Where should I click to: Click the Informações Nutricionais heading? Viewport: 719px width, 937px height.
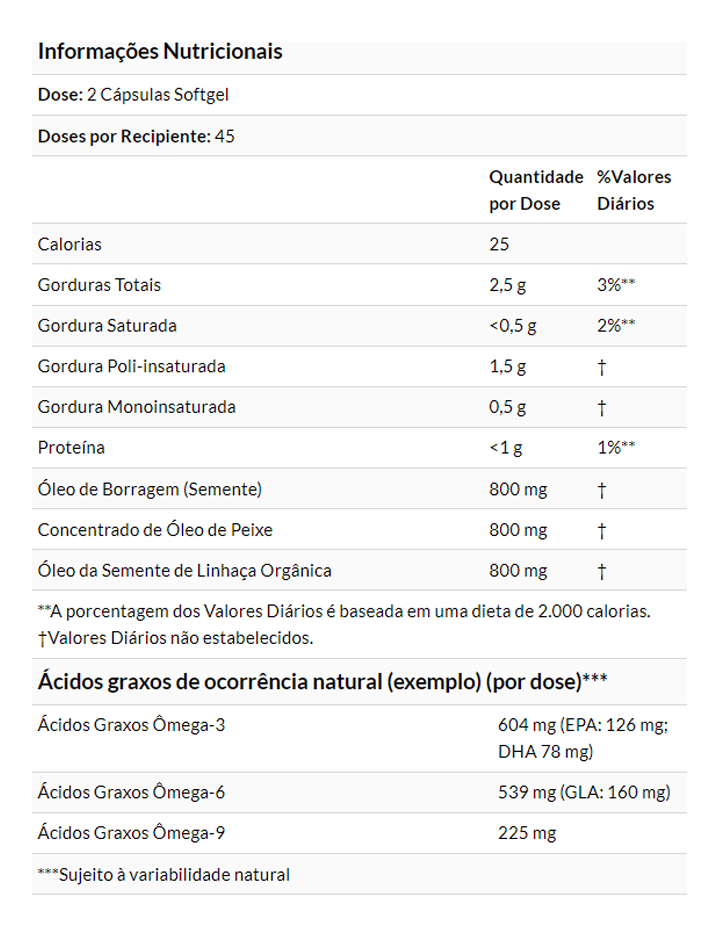point(160,52)
